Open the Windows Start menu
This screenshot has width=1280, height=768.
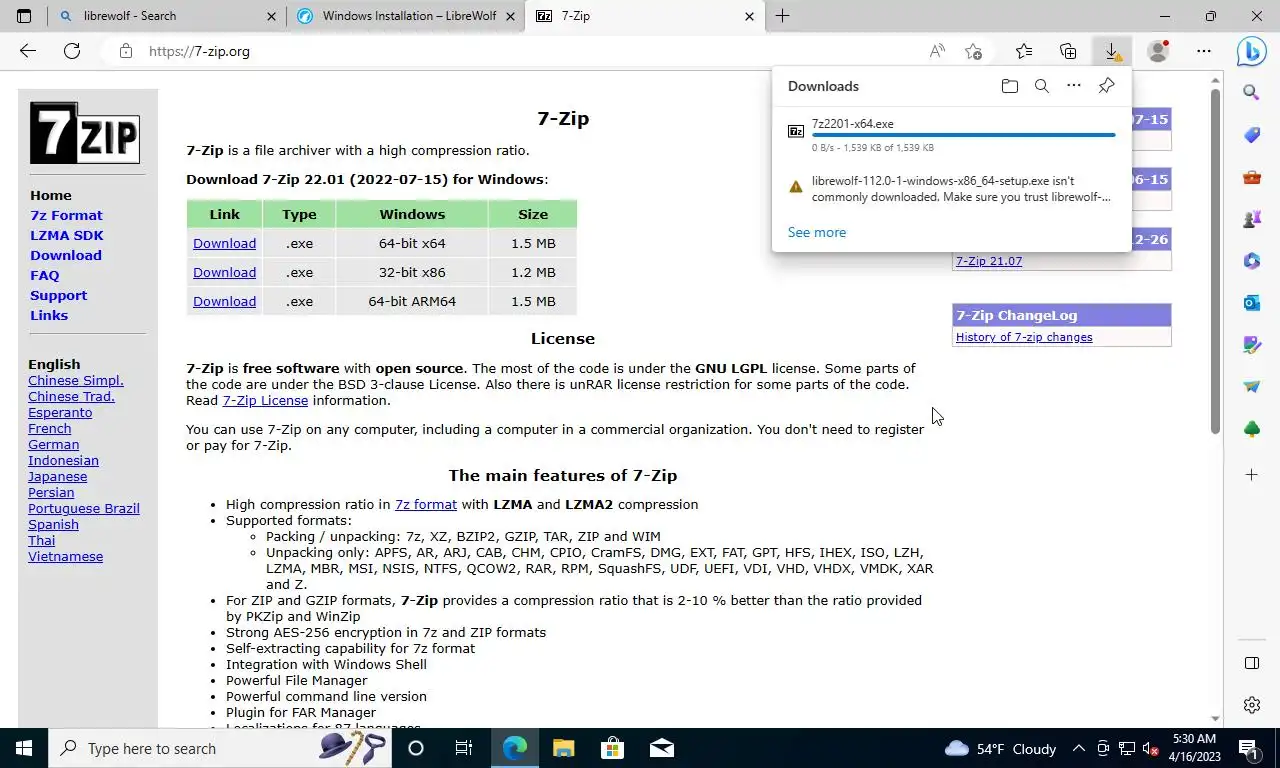click(24, 748)
